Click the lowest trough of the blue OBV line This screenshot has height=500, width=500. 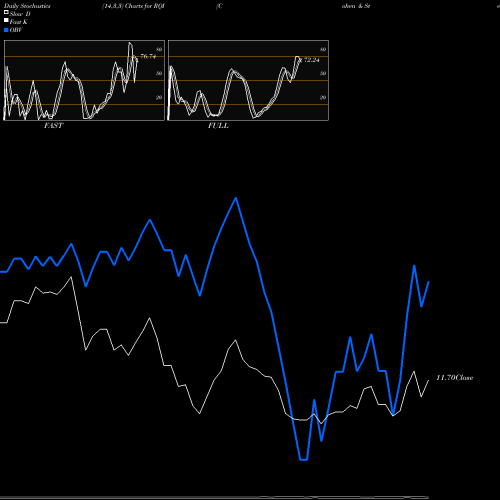[303, 460]
